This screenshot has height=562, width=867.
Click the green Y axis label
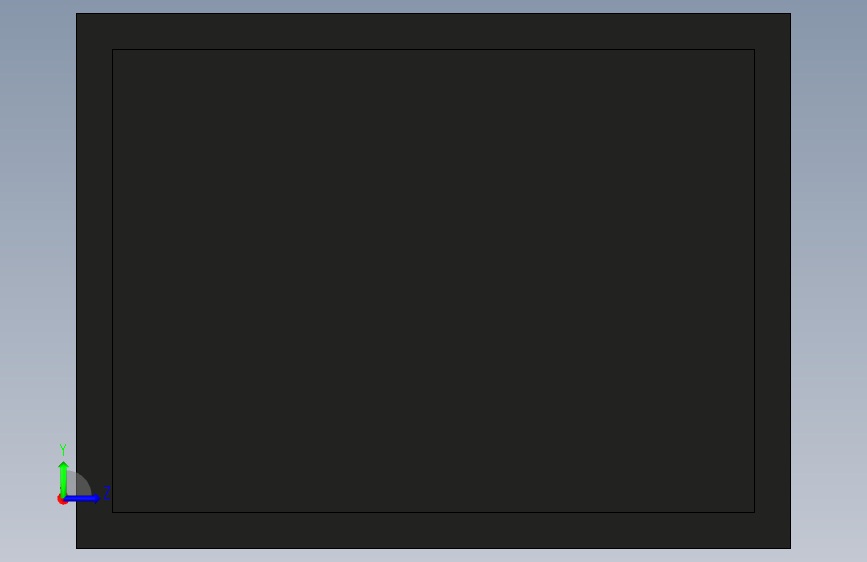(x=63, y=450)
